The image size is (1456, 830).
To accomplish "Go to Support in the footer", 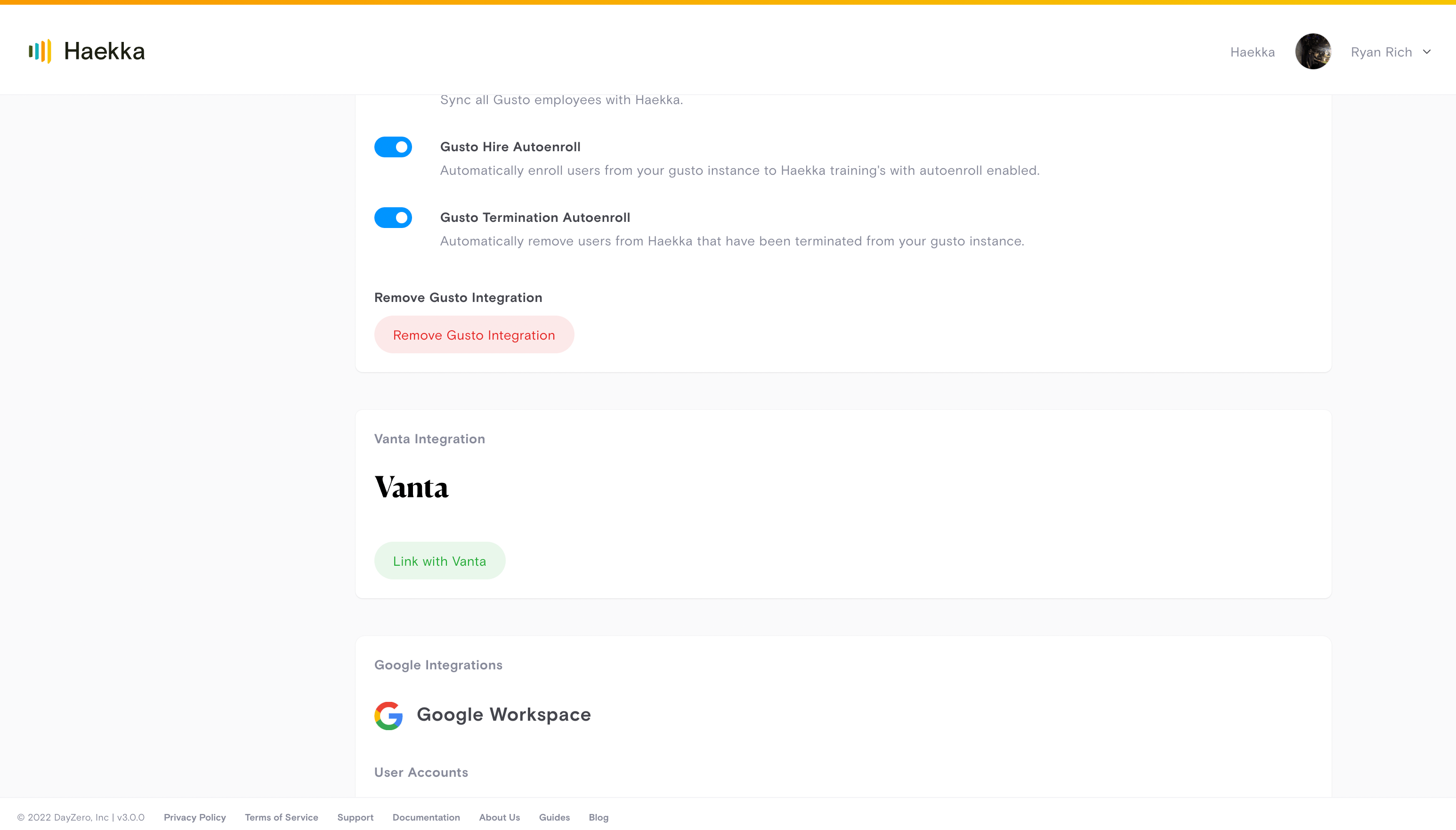I will click(355, 817).
